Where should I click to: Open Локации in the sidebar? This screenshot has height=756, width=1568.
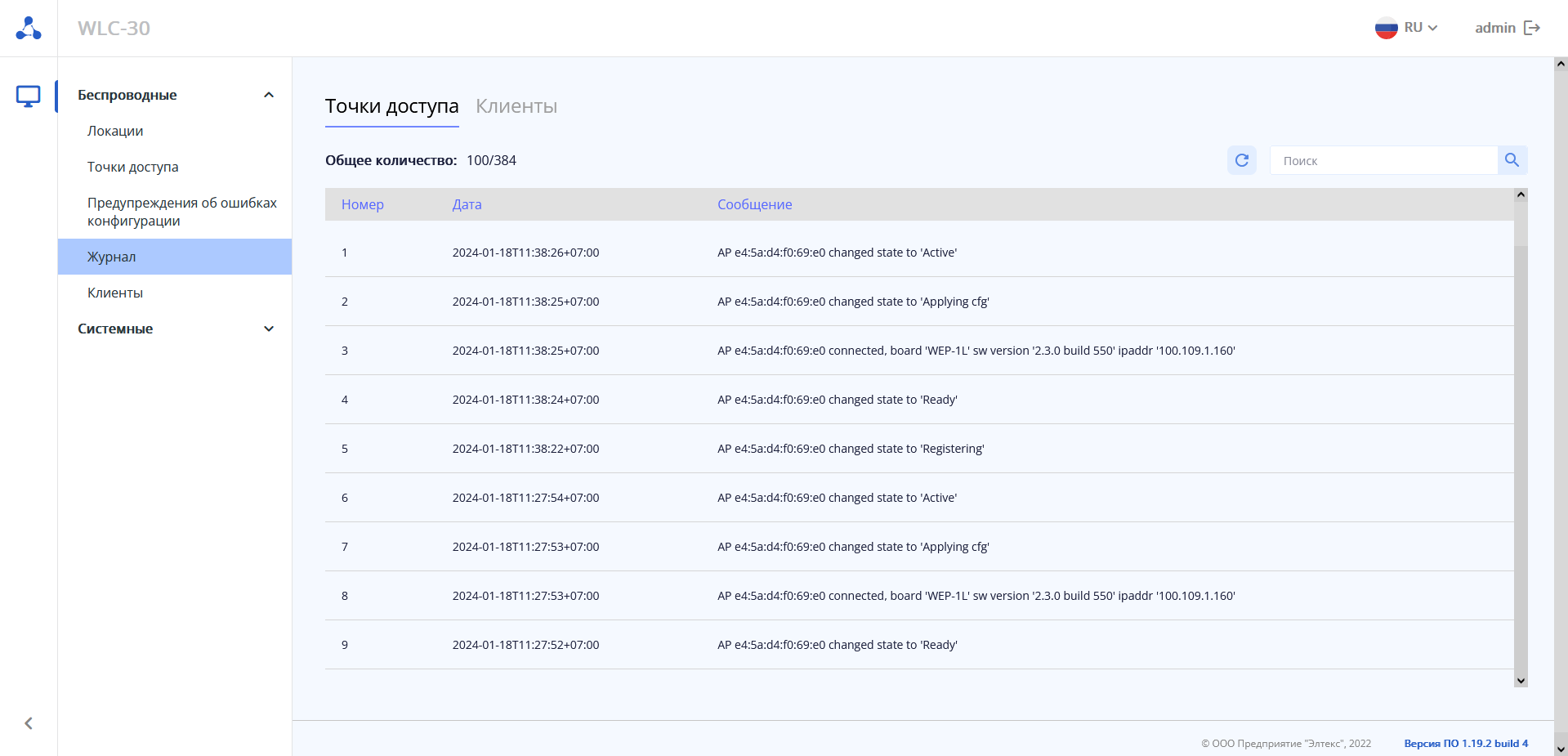click(115, 131)
